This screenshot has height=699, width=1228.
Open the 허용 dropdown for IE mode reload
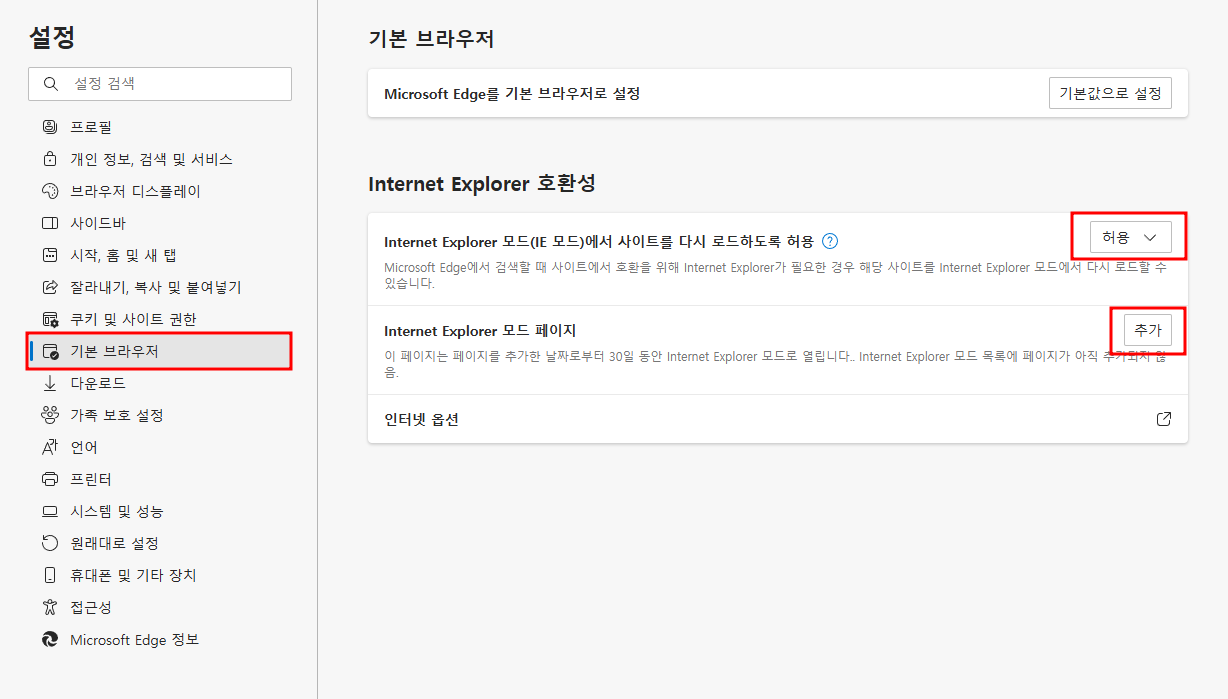pyautogui.click(x=1130, y=238)
